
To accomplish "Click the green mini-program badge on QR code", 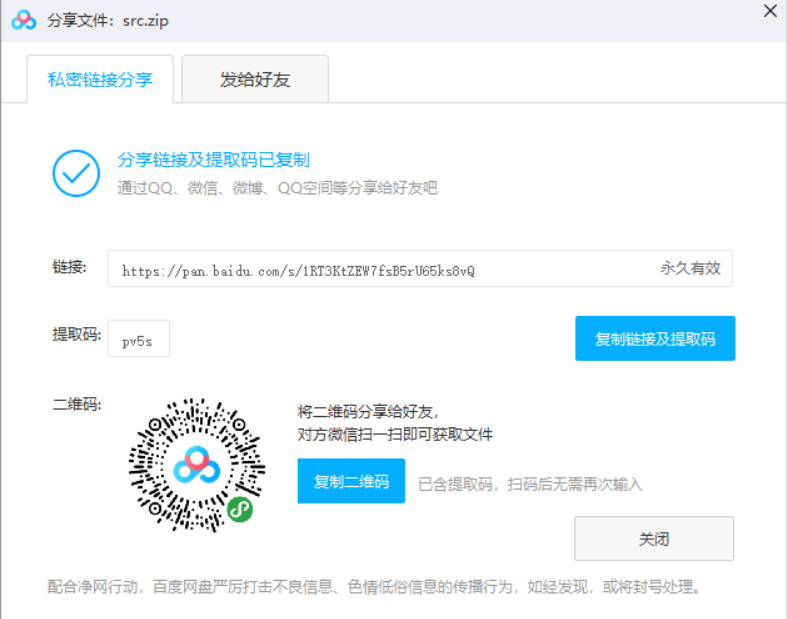I will click(240, 510).
